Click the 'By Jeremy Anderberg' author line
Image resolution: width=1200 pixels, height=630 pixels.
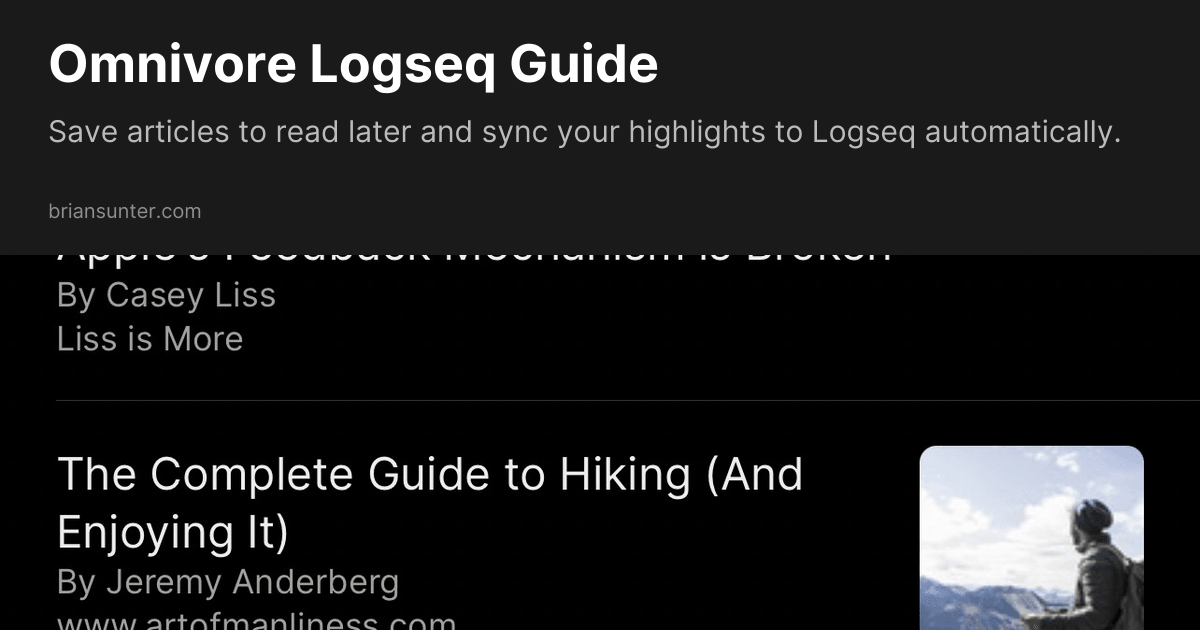tap(228, 582)
